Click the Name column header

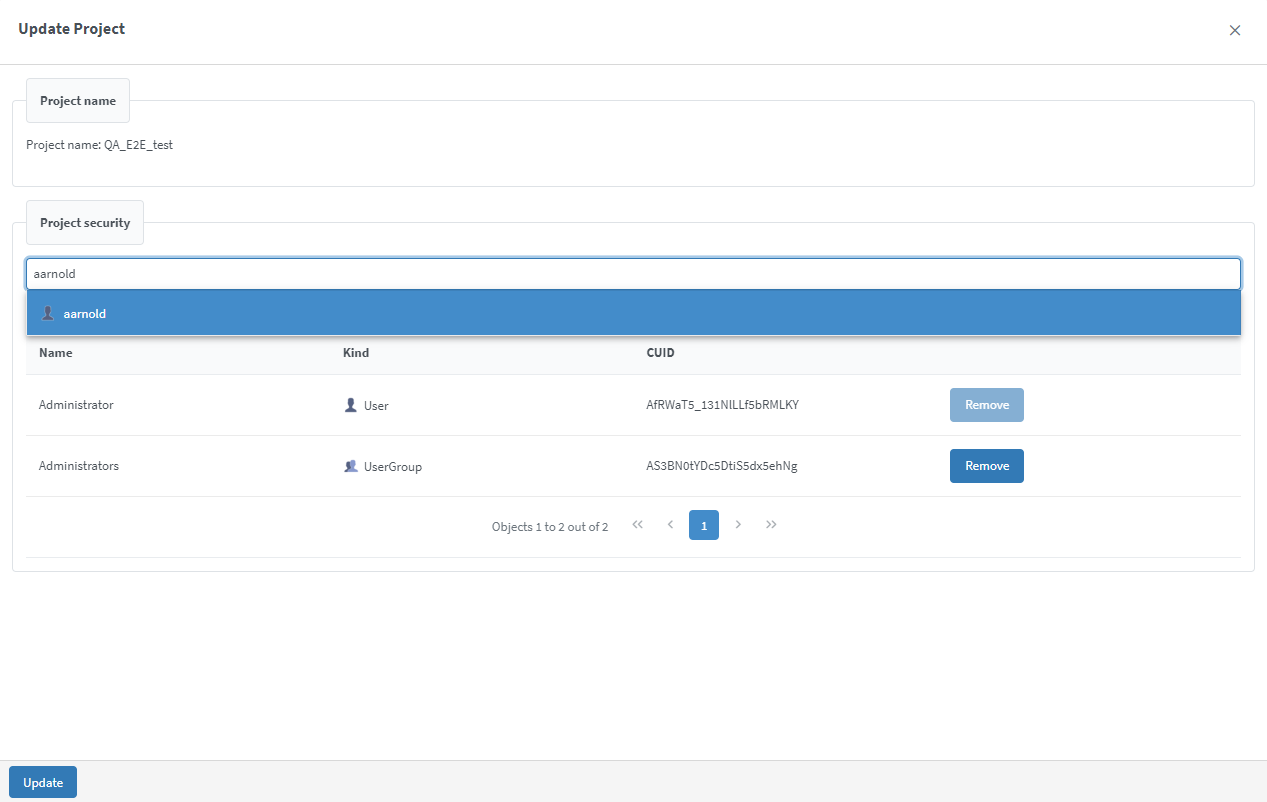coord(55,352)
